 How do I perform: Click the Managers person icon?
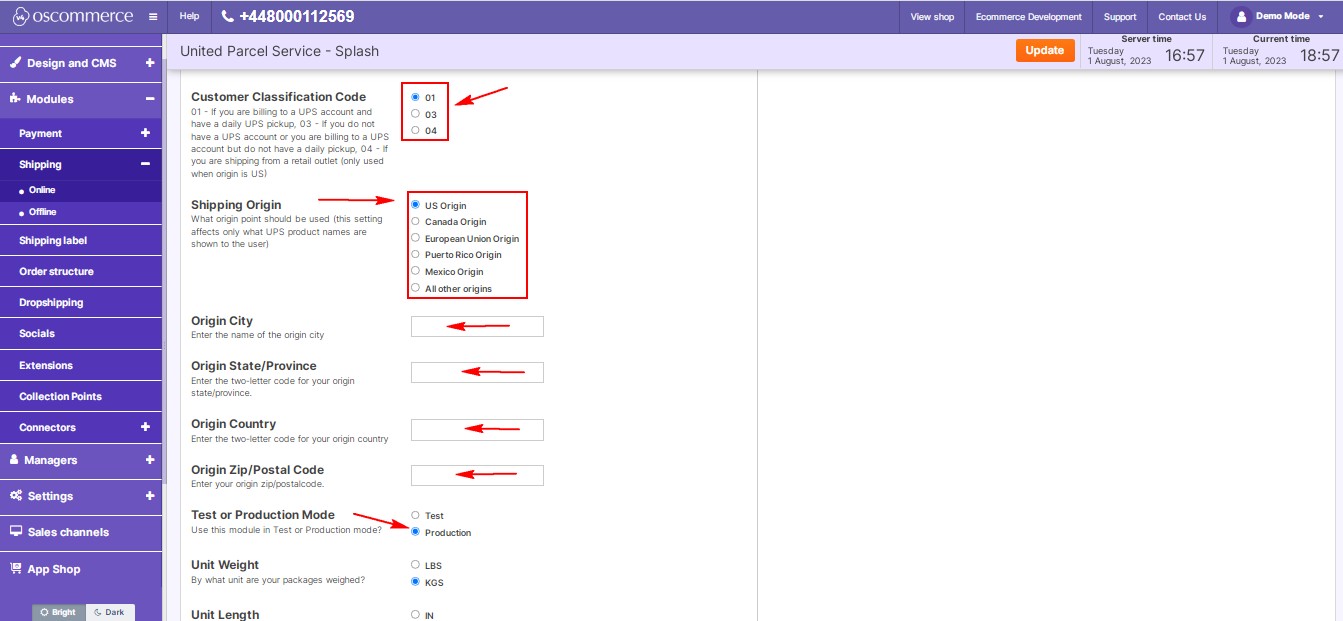(15, 460)
